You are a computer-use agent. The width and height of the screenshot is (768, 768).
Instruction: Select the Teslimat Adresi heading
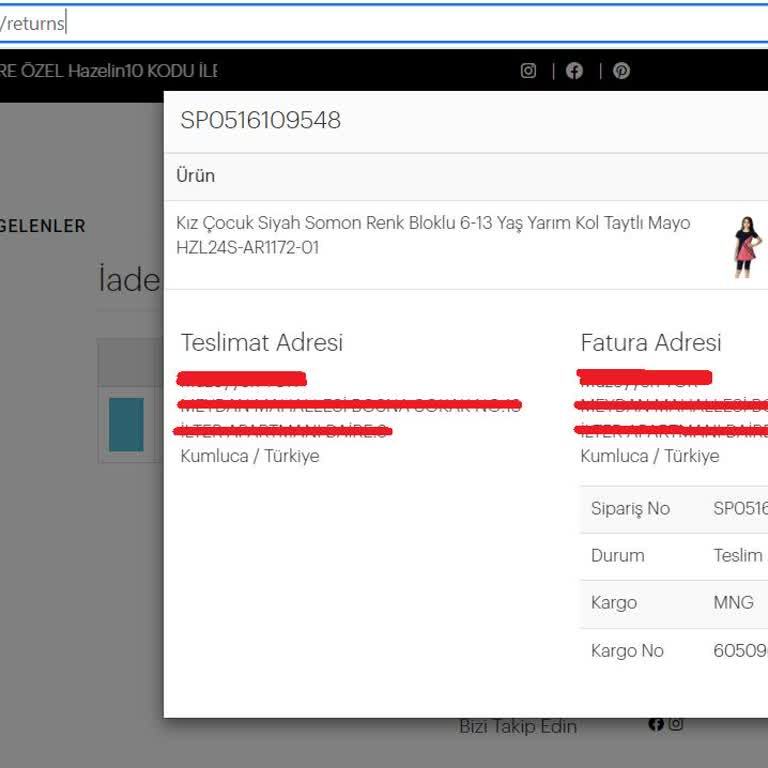click(x=261, y=343)
